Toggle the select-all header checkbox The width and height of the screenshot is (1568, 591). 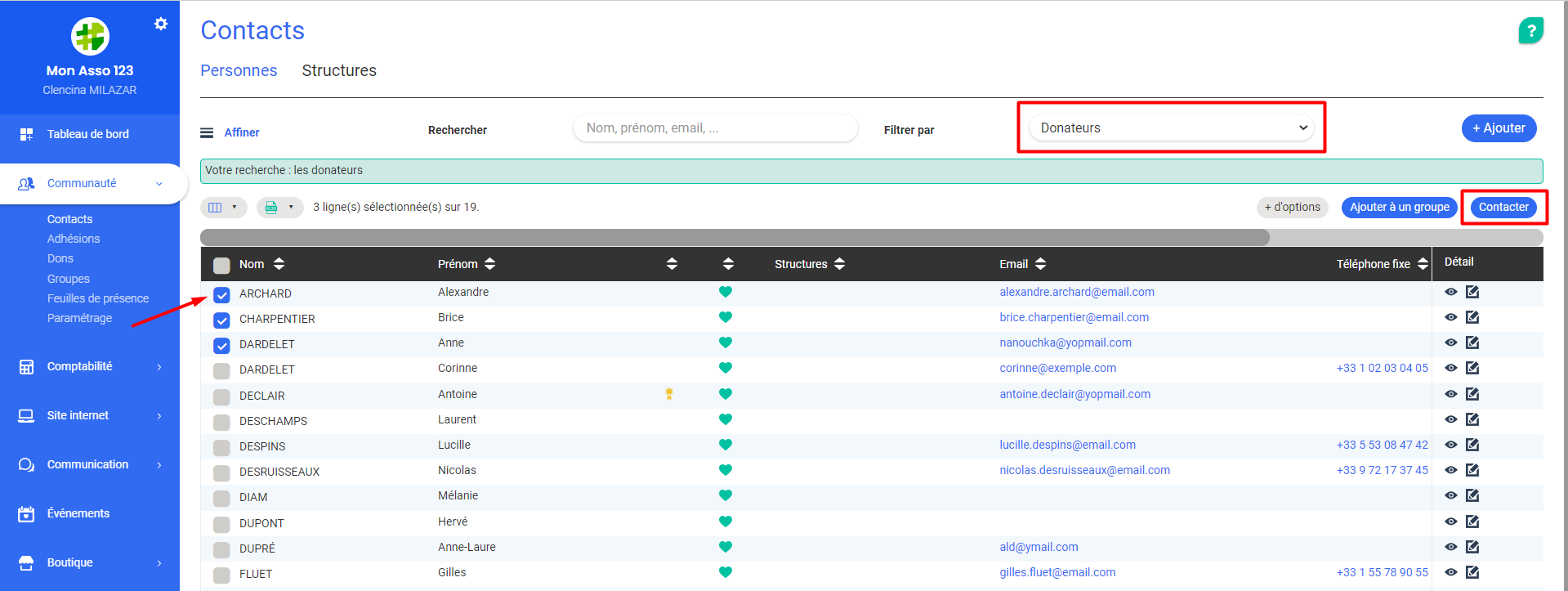tap(221, 265)
